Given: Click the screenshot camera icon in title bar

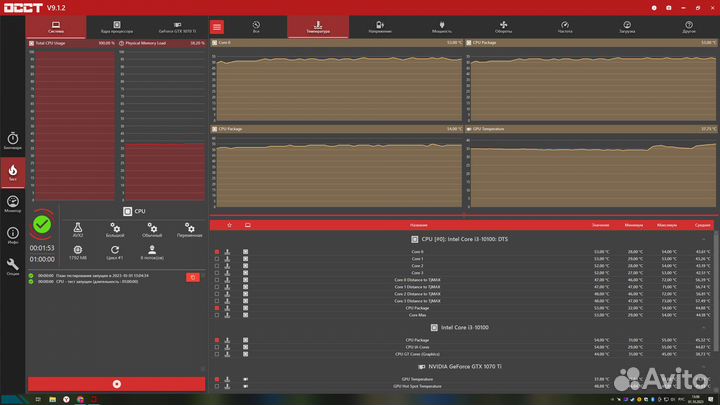Looking at the screenshot, I should (x=669, y=8).
